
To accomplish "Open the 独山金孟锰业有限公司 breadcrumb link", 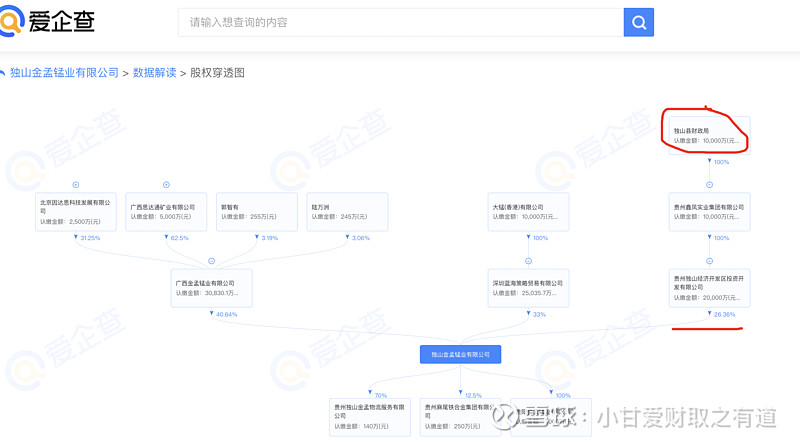I will [64, 73].
